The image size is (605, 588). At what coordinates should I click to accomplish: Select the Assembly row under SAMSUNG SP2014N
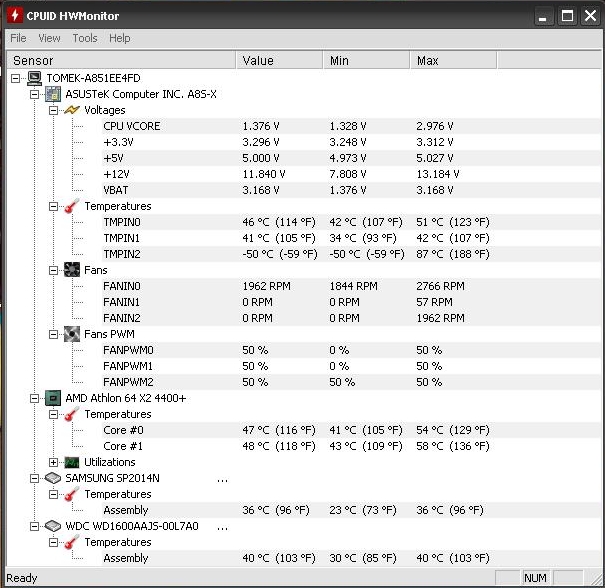[351, 510]
